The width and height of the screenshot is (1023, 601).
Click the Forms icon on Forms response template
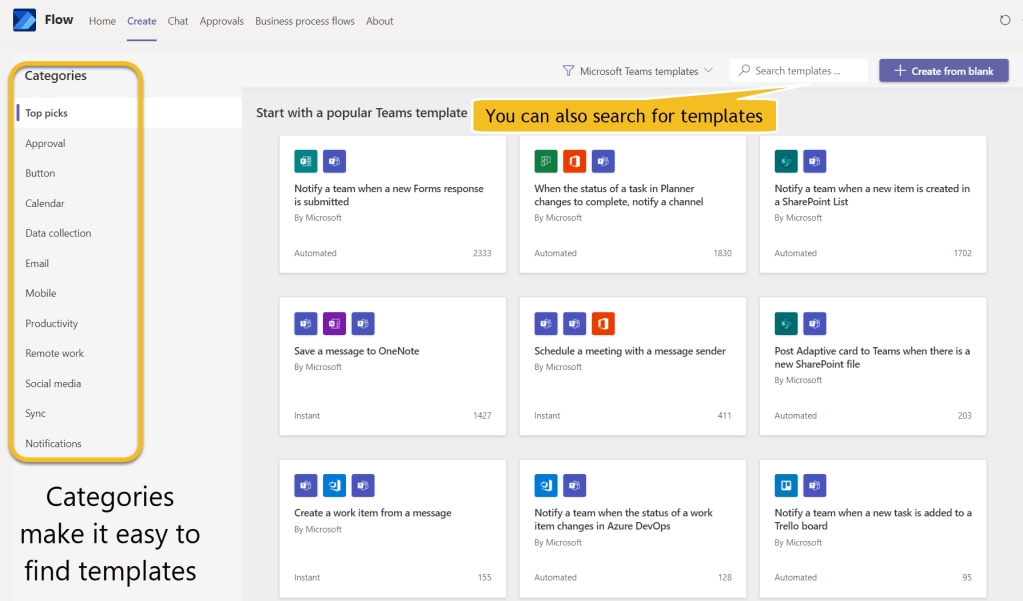(x=305, y=161)
